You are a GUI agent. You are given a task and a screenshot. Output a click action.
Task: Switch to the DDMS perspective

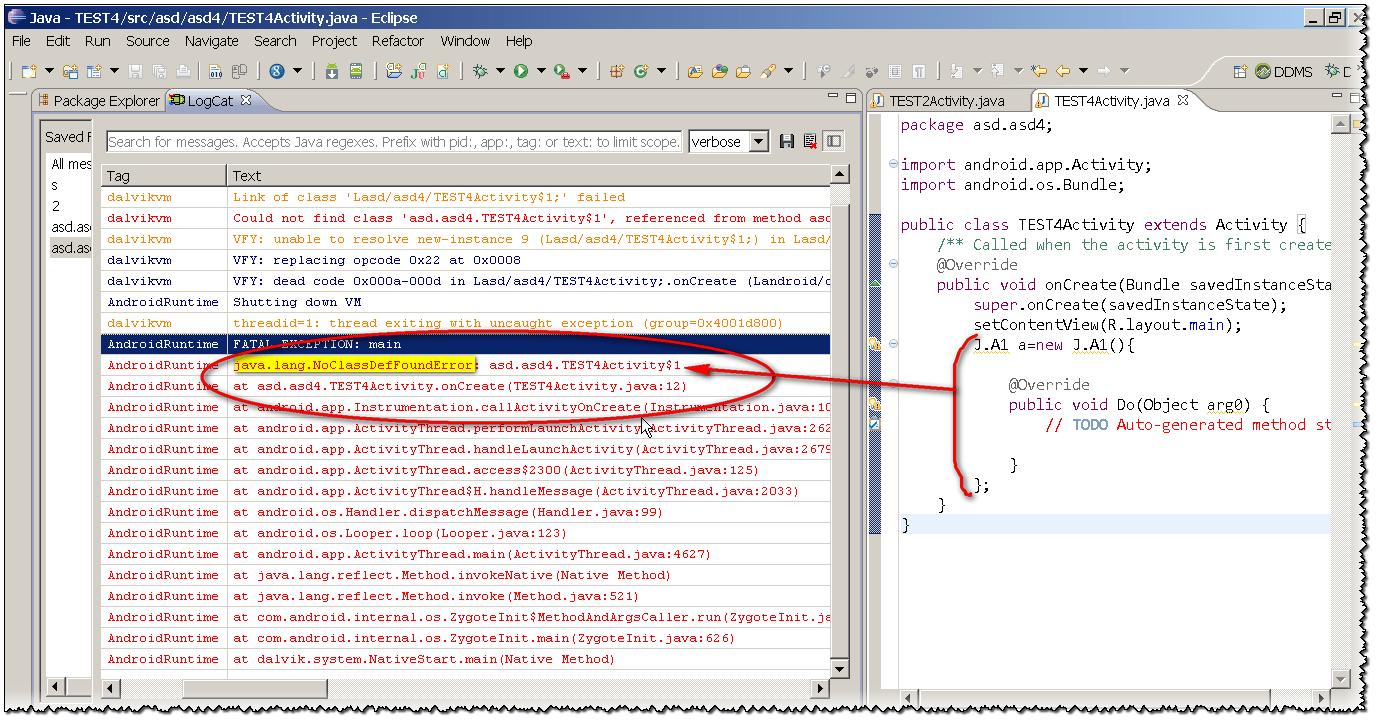click(1284, 72)
